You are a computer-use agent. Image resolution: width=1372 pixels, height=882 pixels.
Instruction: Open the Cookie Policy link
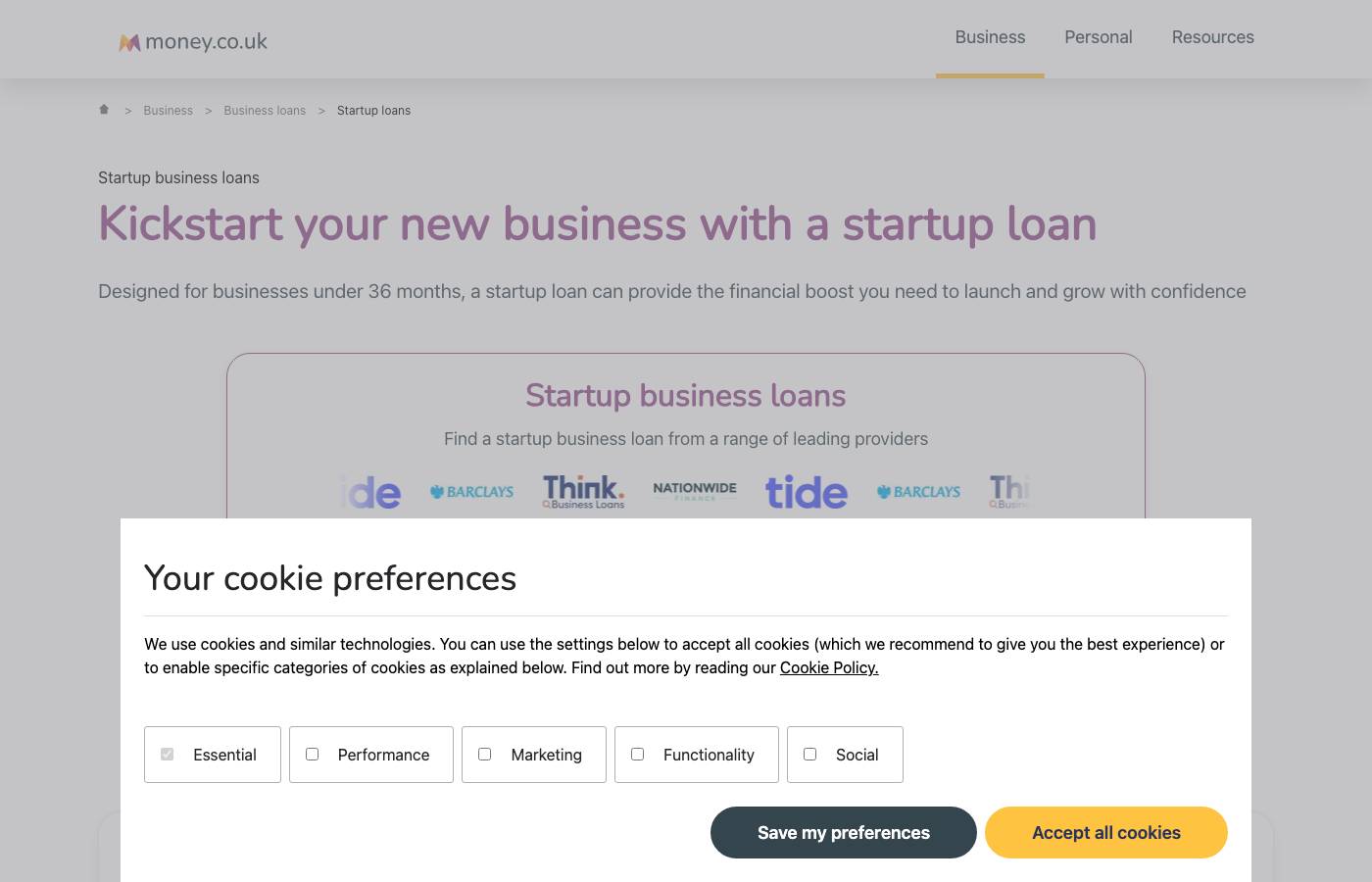click(x=829, y=667)
